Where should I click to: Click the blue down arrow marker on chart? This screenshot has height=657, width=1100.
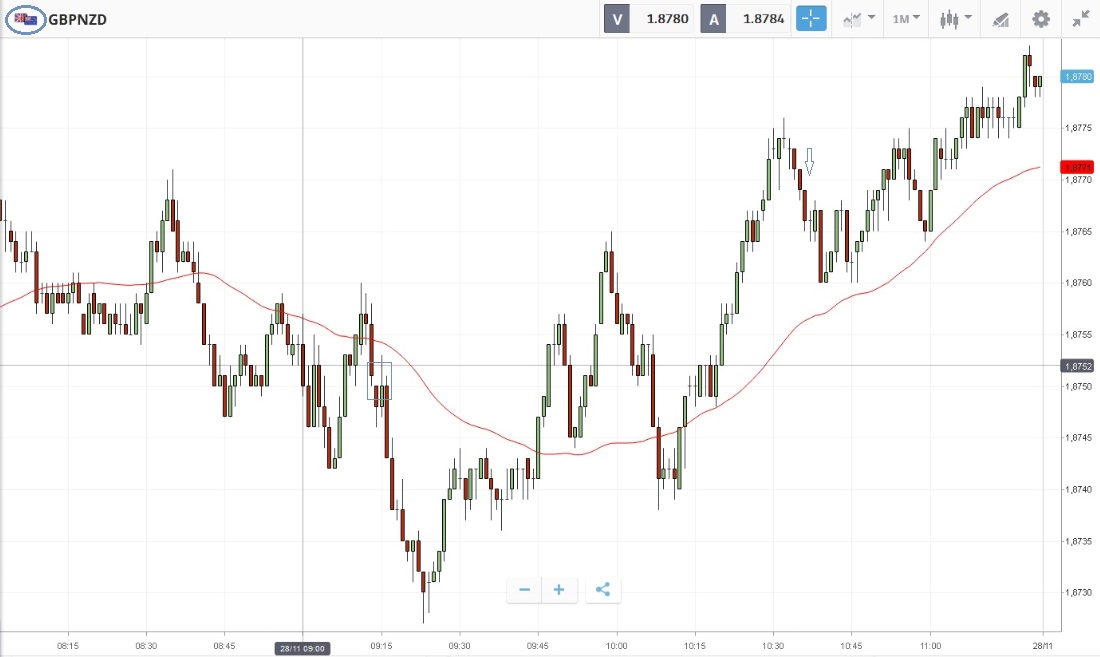tap(810, 162)
